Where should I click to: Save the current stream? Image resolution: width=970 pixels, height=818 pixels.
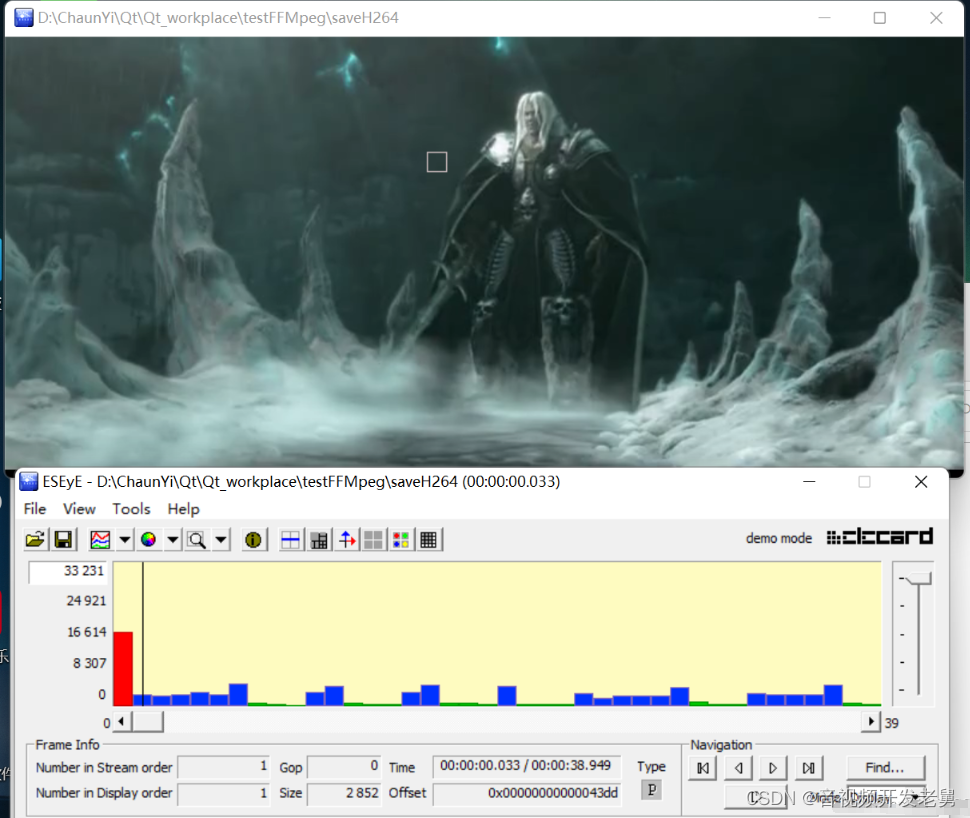point(62,539)
